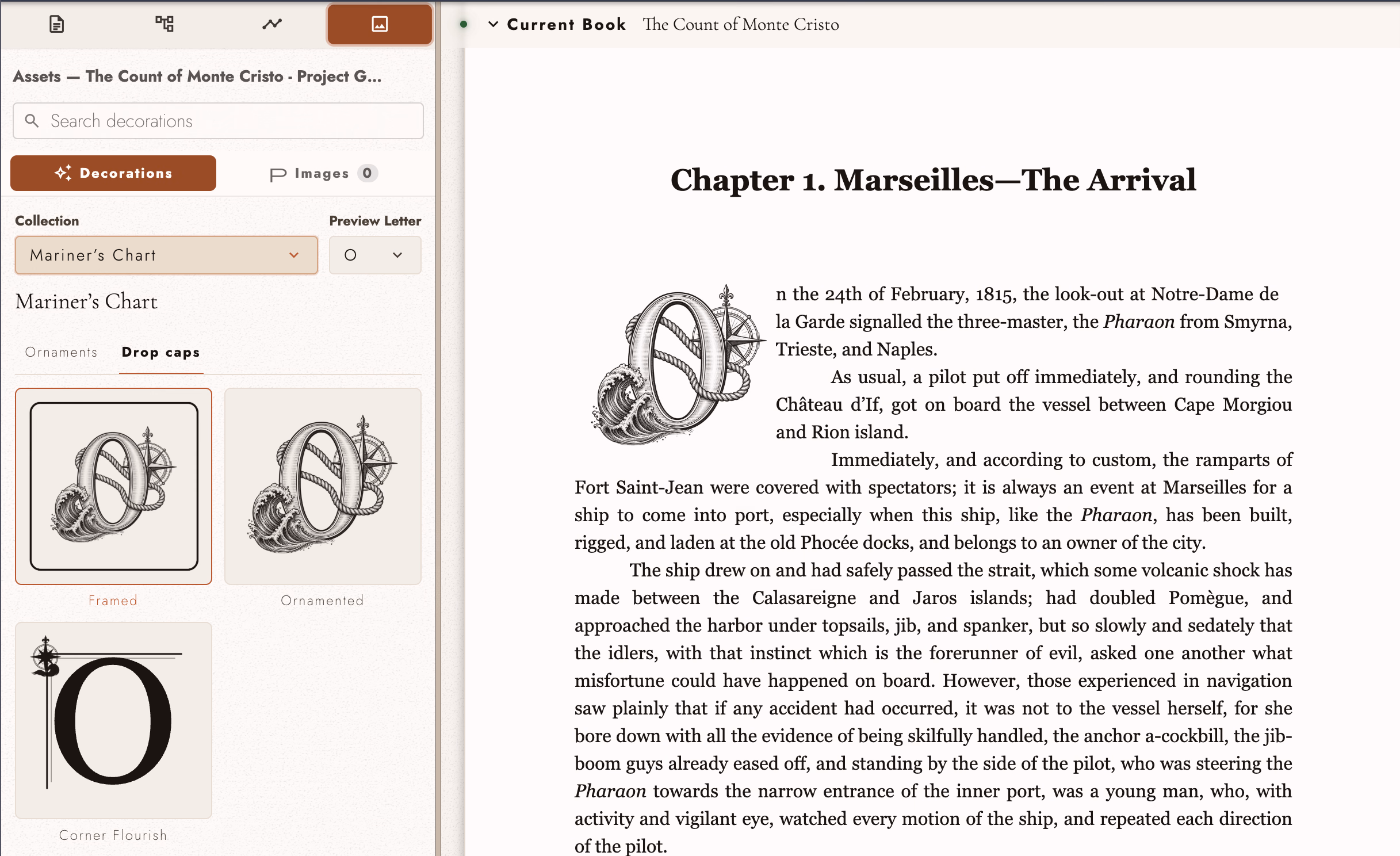
Task: Choose the Framed drop cap thumbnail
Action: tap(114, 486)
